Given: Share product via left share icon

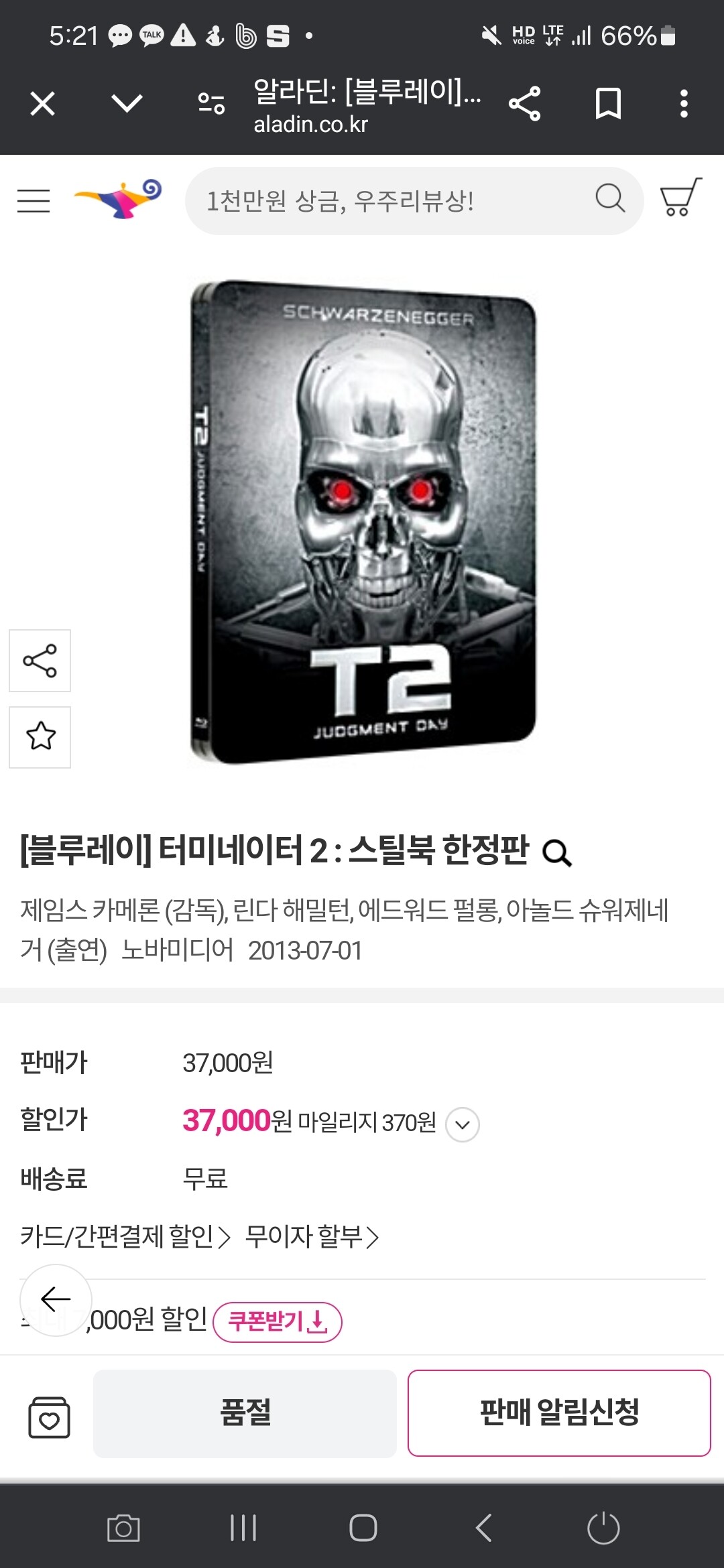Looking at the screenshot, I should click(x=40, y=661).
